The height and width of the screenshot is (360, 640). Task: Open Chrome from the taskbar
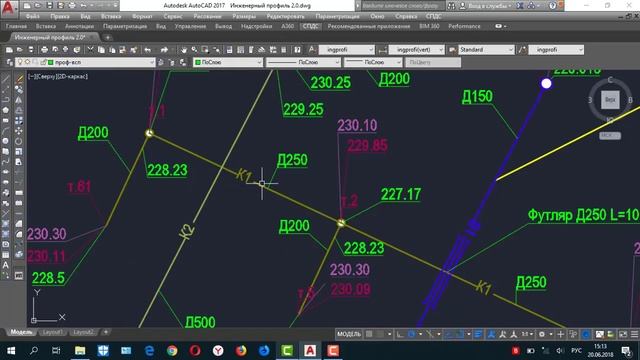pos(172,351)
